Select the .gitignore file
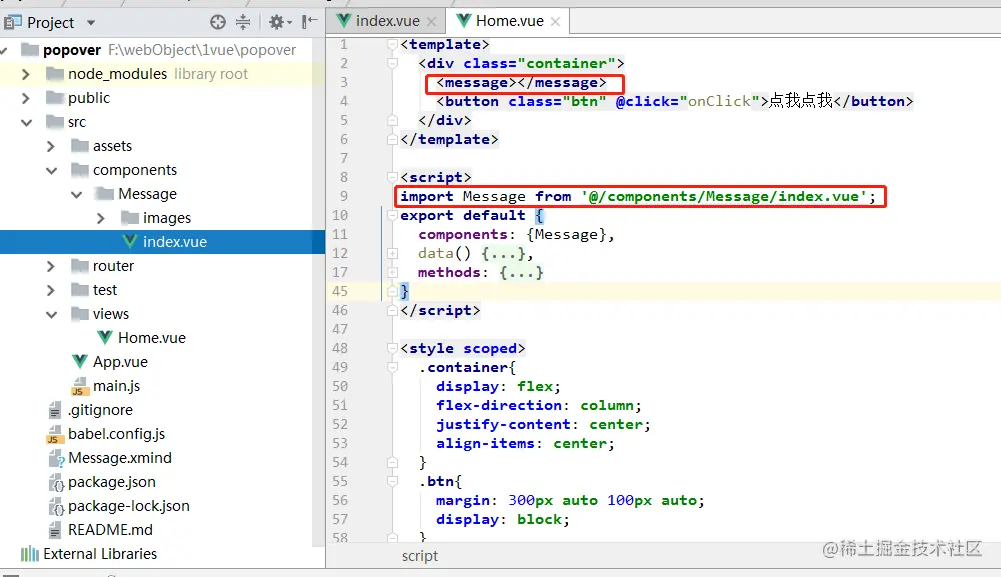Viewport: 1001px width, 577px height. (x=100, y=410)
